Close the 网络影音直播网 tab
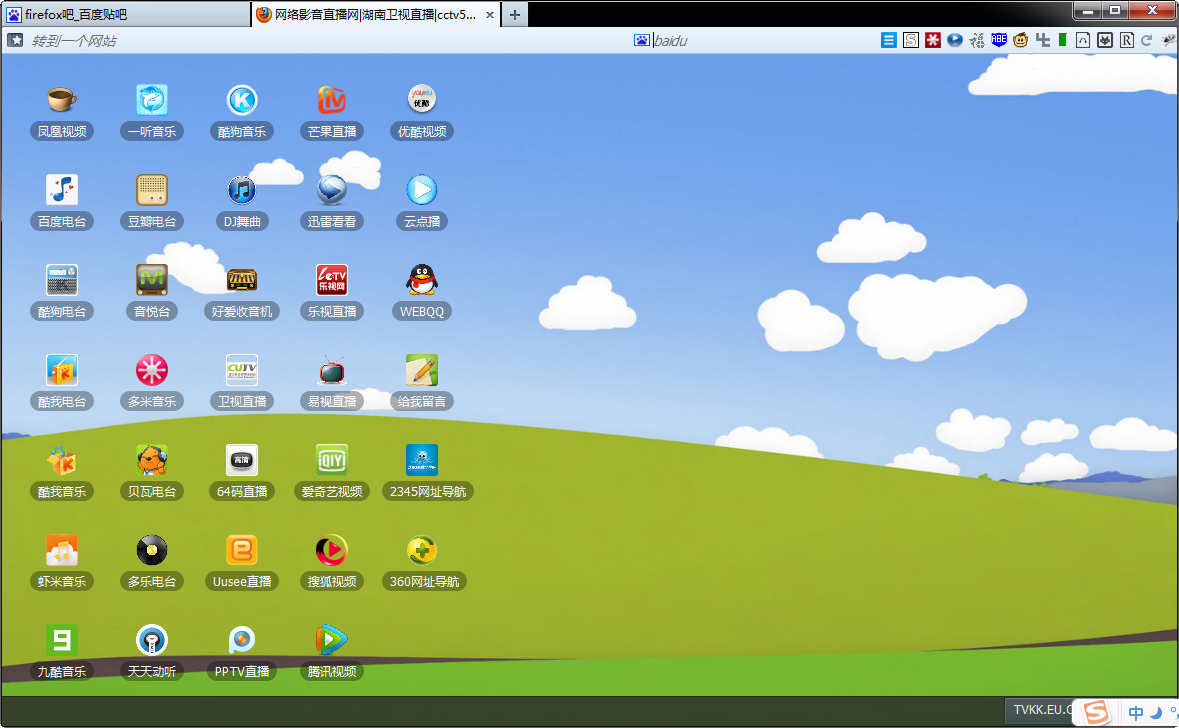The image size is (1179, 728). (x=489, y=14)
